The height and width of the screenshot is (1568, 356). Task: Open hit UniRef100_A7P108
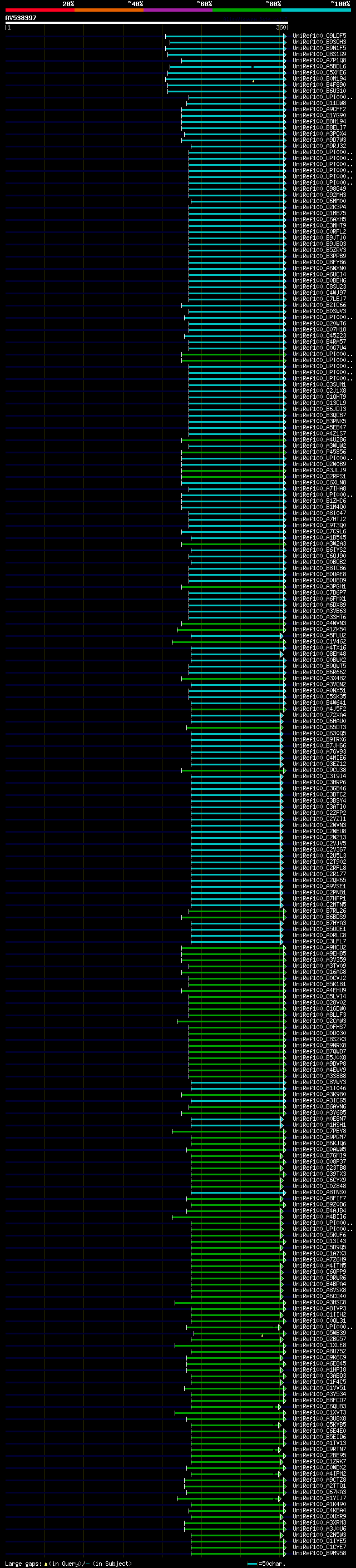(x=319, y=60)
